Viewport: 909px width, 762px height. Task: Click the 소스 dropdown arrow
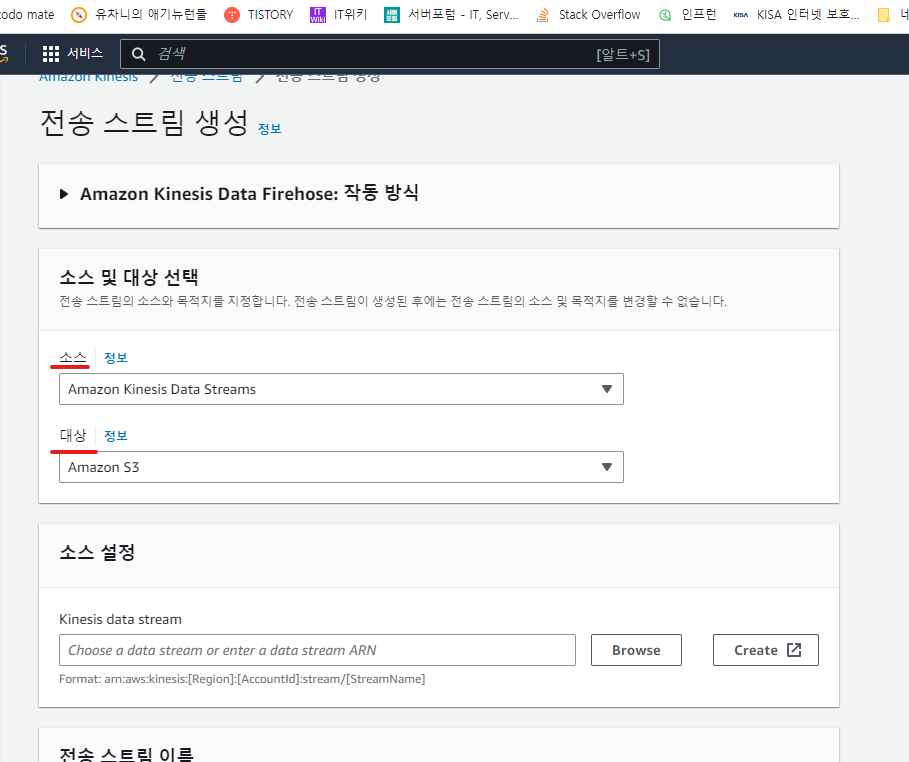pos(606,389)
